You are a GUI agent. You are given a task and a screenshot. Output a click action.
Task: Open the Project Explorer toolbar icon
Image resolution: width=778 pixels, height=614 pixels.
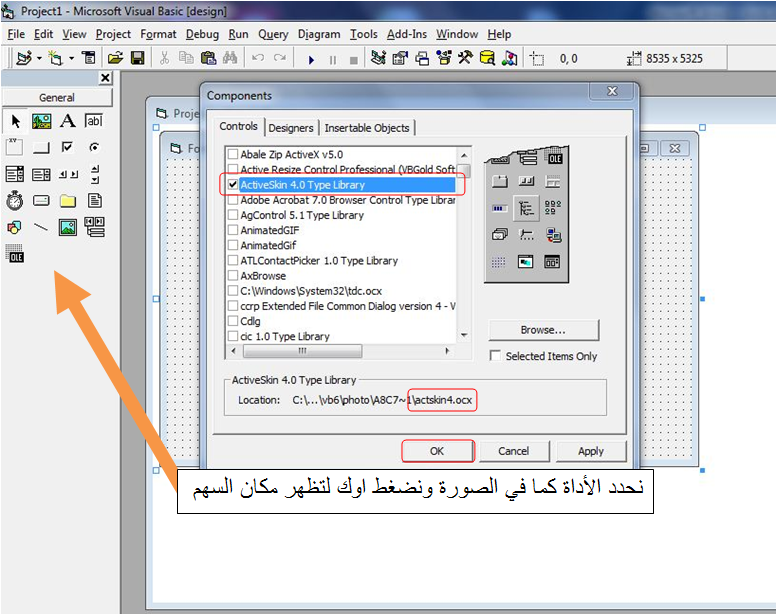(378, 58)
